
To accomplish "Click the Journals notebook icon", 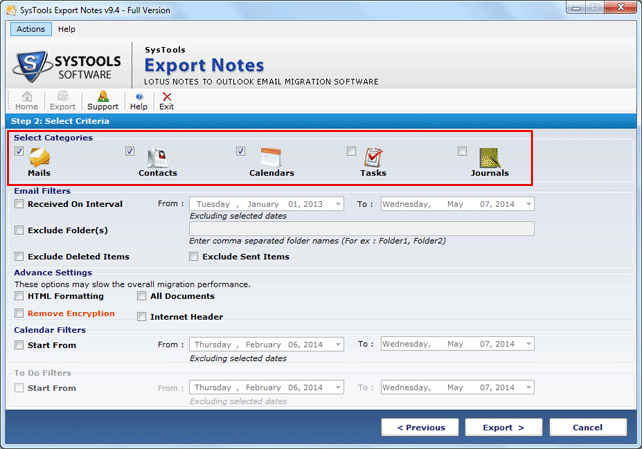I will tap(489, 158).
